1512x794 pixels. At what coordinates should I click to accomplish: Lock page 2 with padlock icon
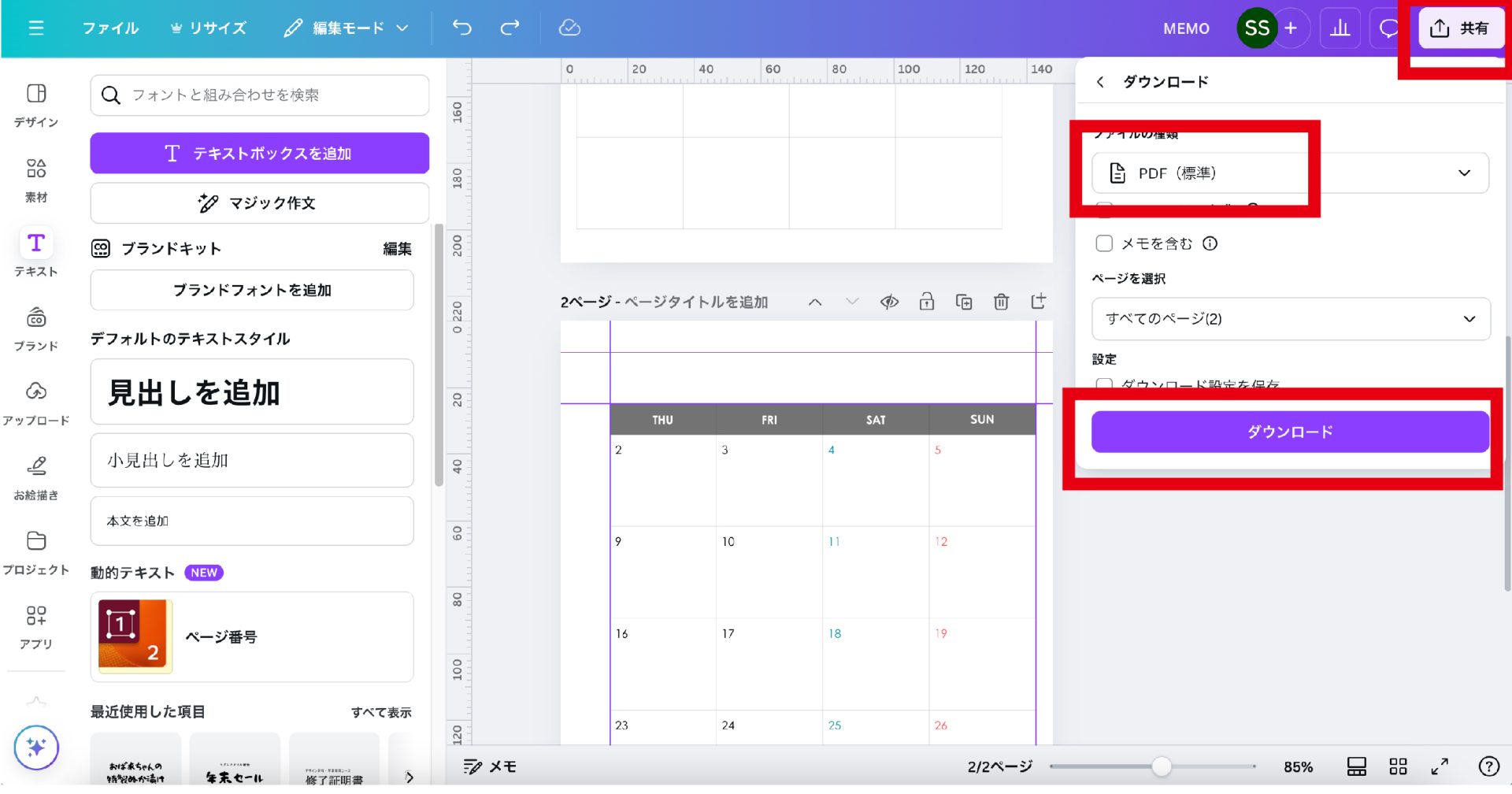(927, 302)
